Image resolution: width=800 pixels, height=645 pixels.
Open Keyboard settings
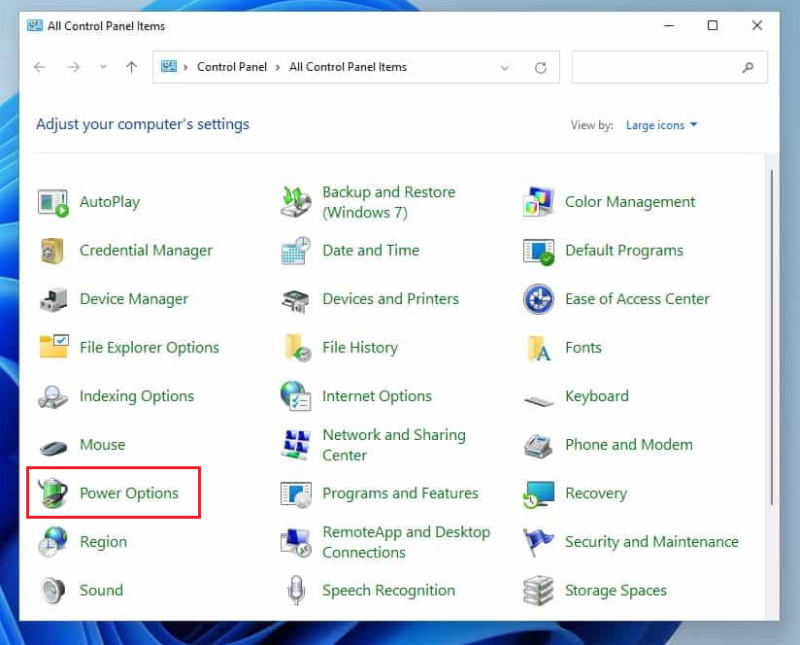[x=597, y=396]
